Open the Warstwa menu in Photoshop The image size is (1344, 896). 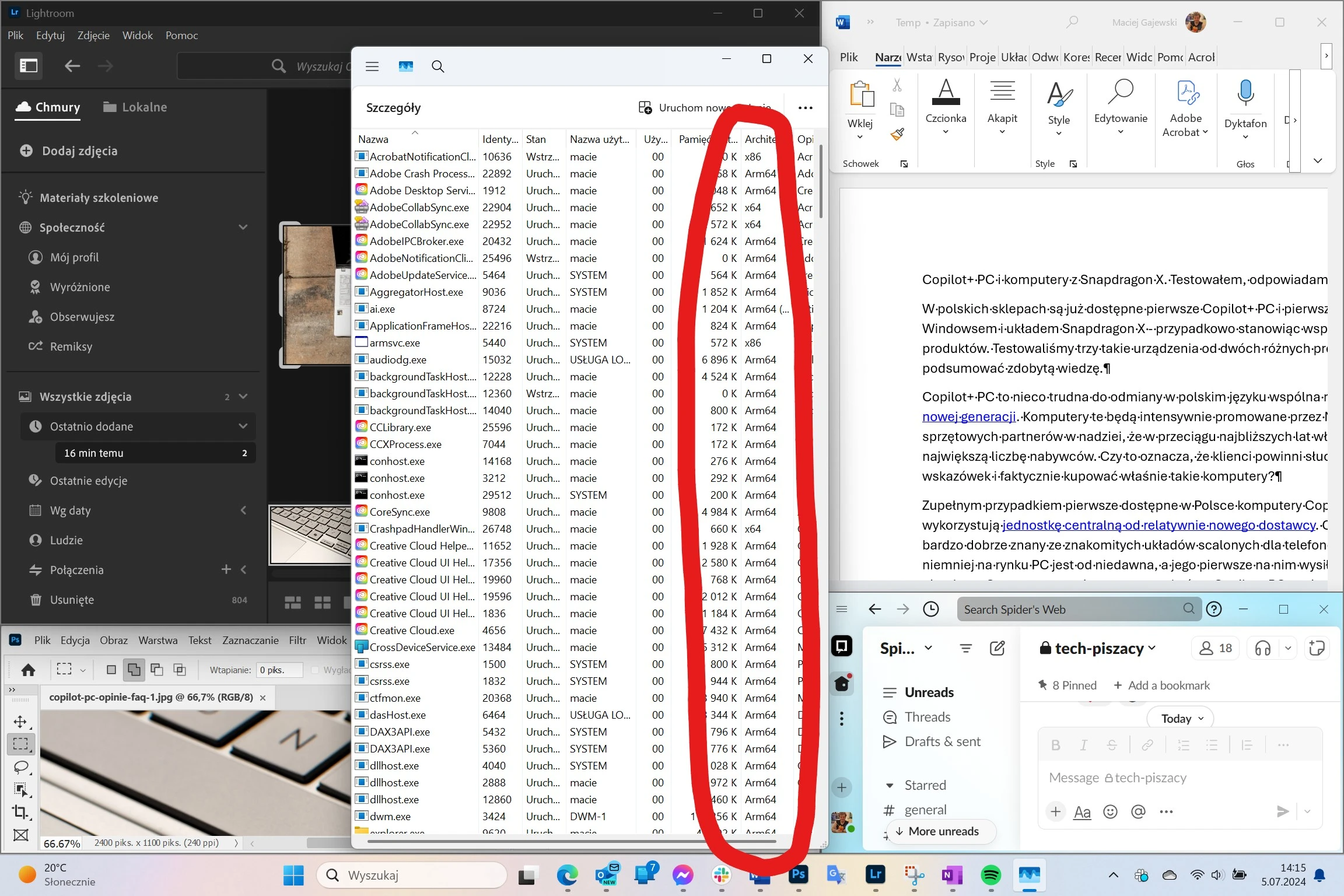157,640
